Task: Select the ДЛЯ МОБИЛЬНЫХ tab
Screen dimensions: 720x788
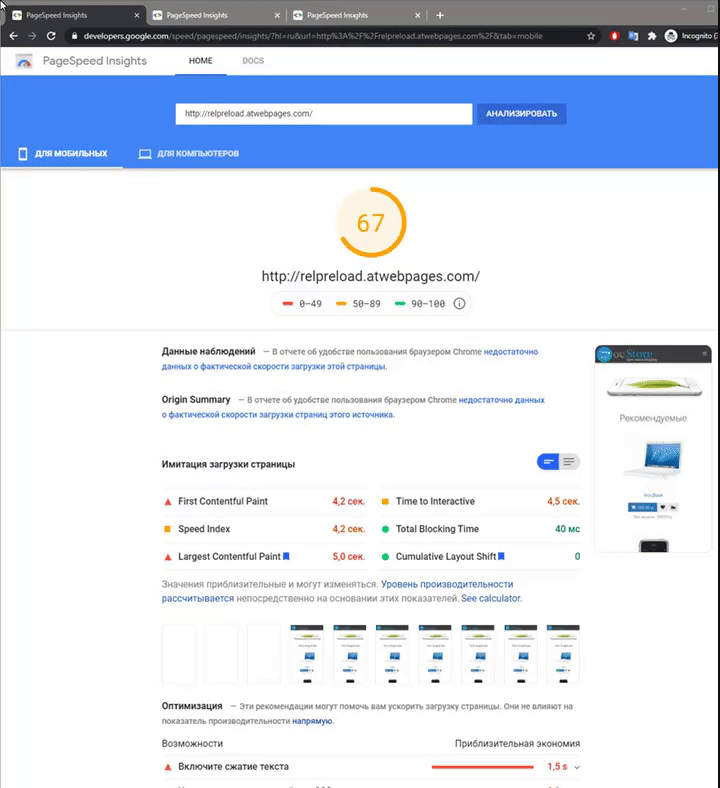Action: (x=62, y=153)
